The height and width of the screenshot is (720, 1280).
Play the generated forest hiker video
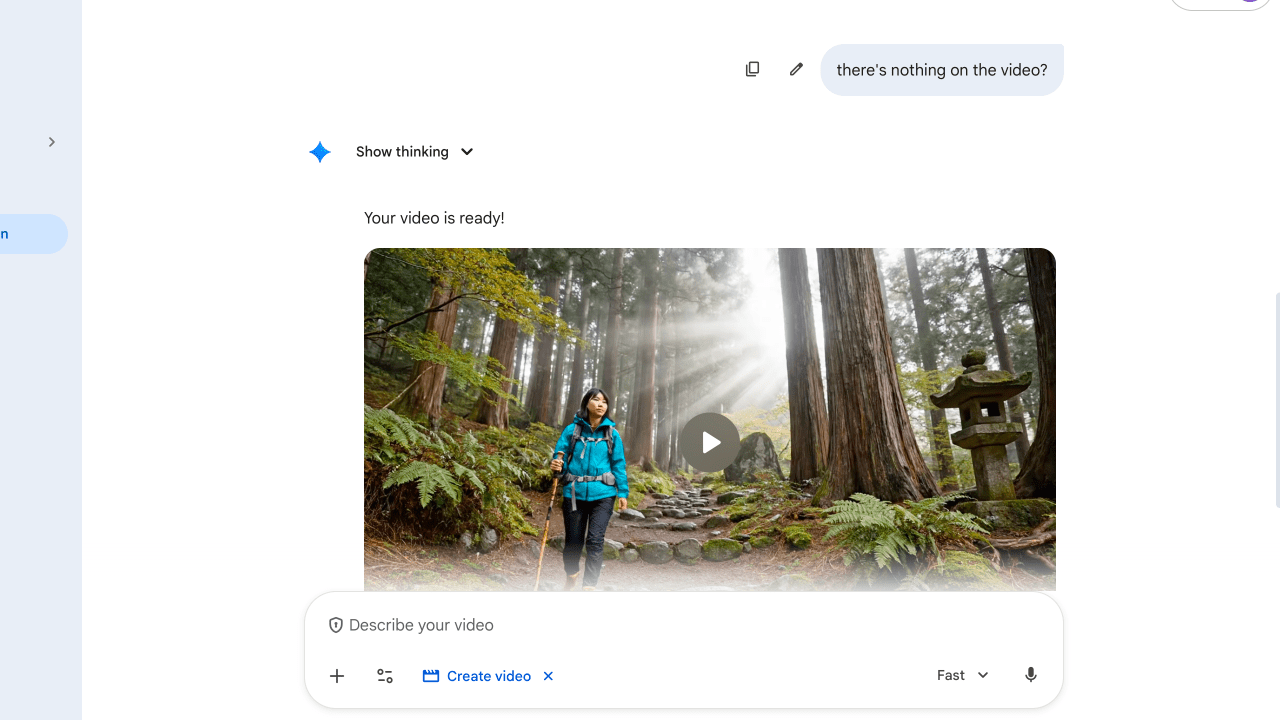(x=709, y=442)
